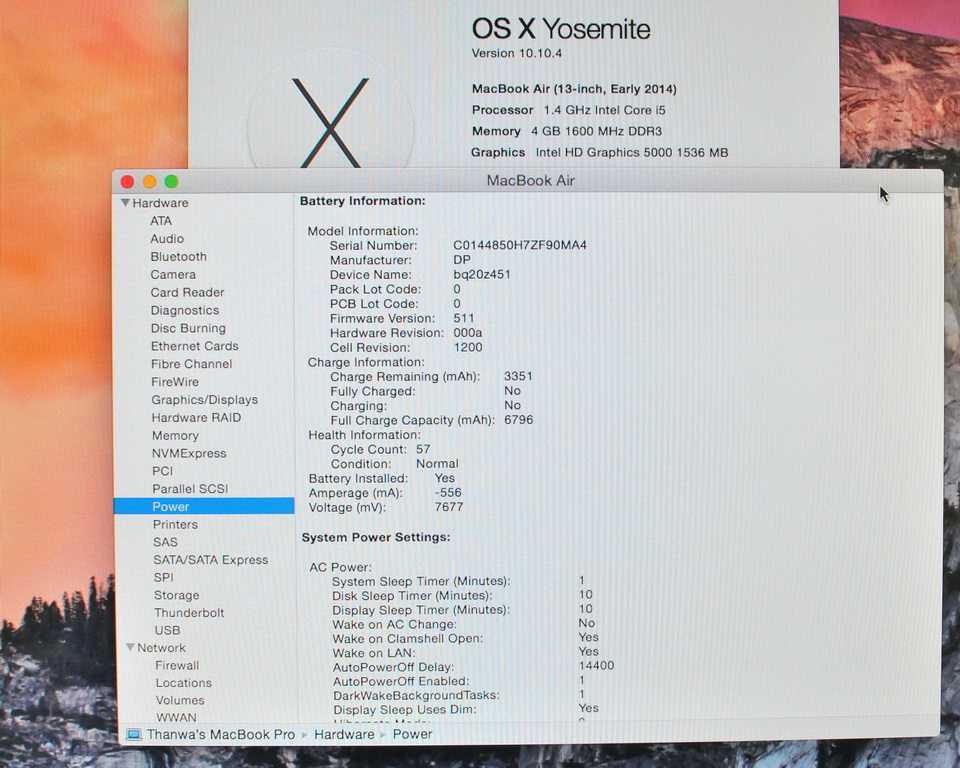Select SAS in the sidebar
The image size is (960, 768).
pyautogui.click(x=165, y=542)
